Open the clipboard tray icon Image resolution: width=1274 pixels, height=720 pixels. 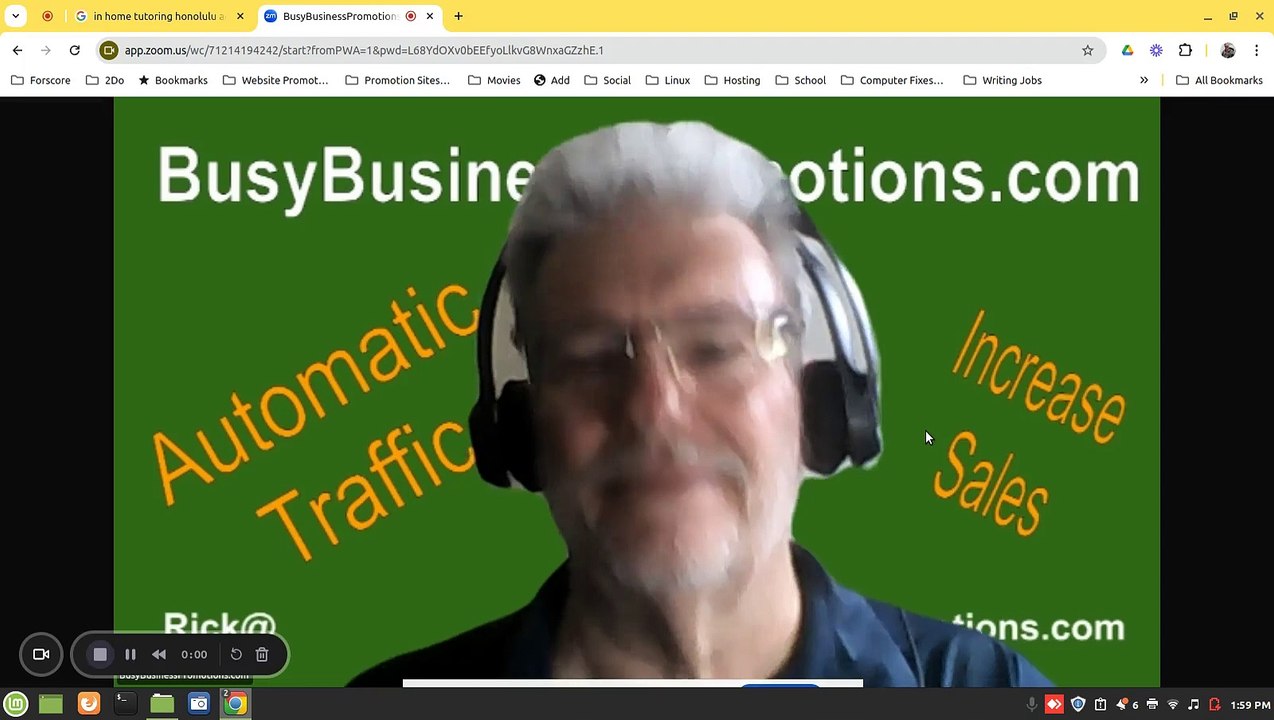tap(1101, 705)
